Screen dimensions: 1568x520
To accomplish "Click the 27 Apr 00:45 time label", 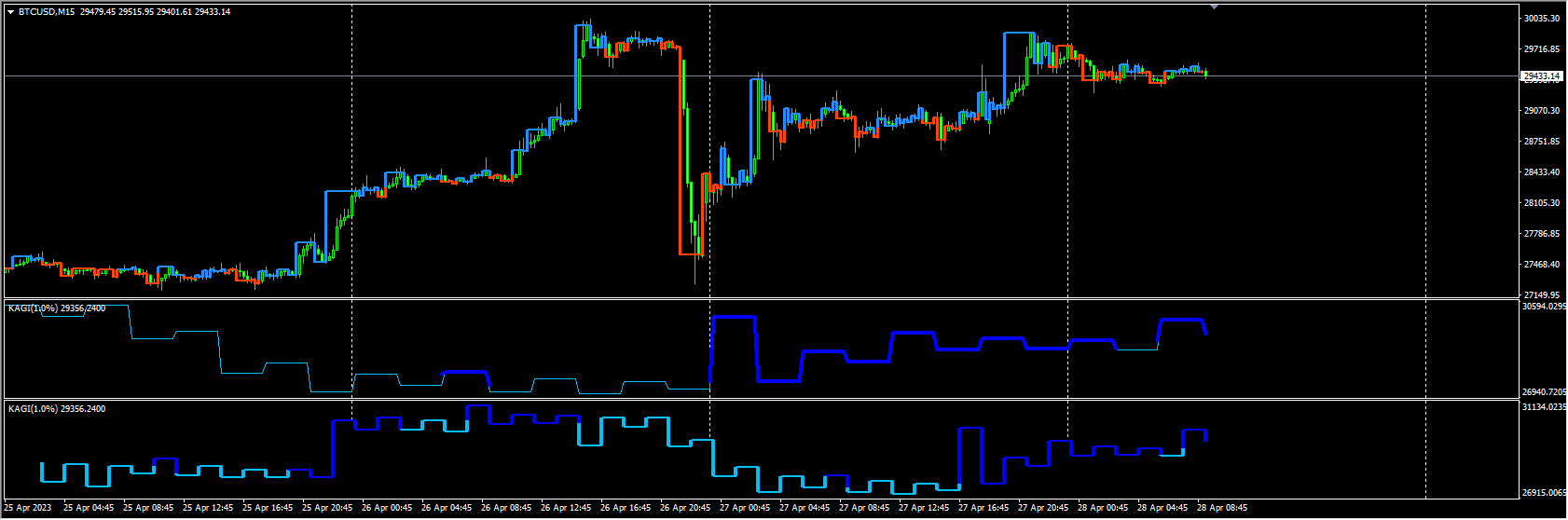I will click(x=745, y=509).
